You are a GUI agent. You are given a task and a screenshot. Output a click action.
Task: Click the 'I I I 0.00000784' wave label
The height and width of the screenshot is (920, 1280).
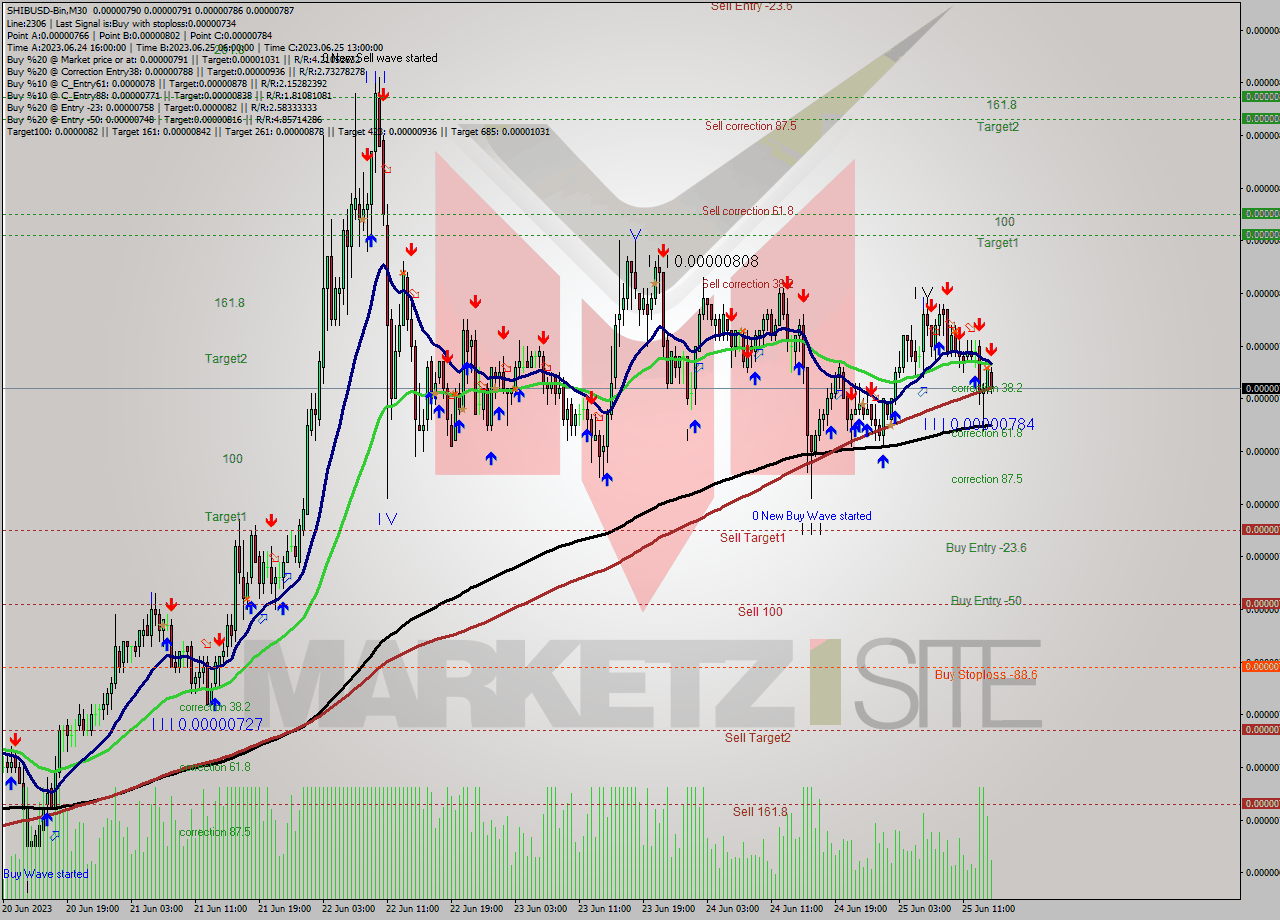click(978, 424)
